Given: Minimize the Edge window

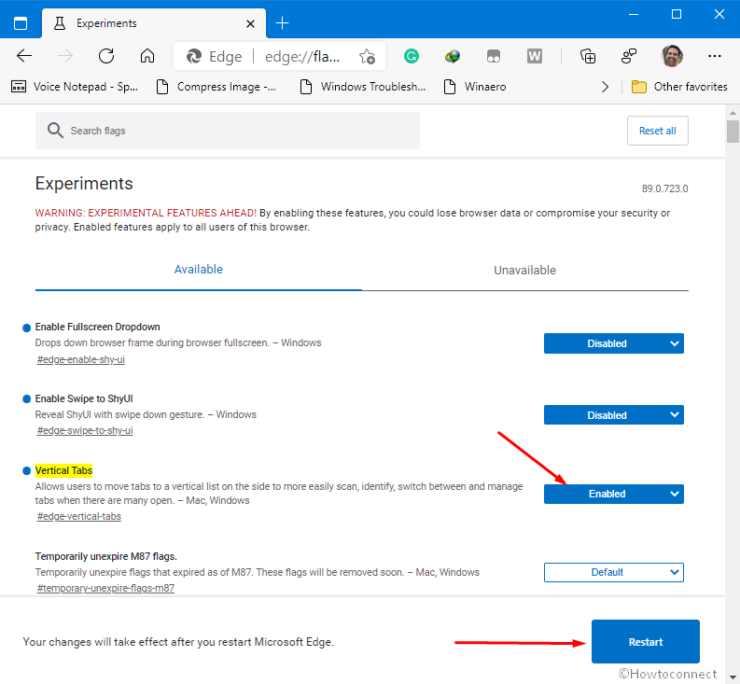Looking at the screenshot, I should coord(633,15).
